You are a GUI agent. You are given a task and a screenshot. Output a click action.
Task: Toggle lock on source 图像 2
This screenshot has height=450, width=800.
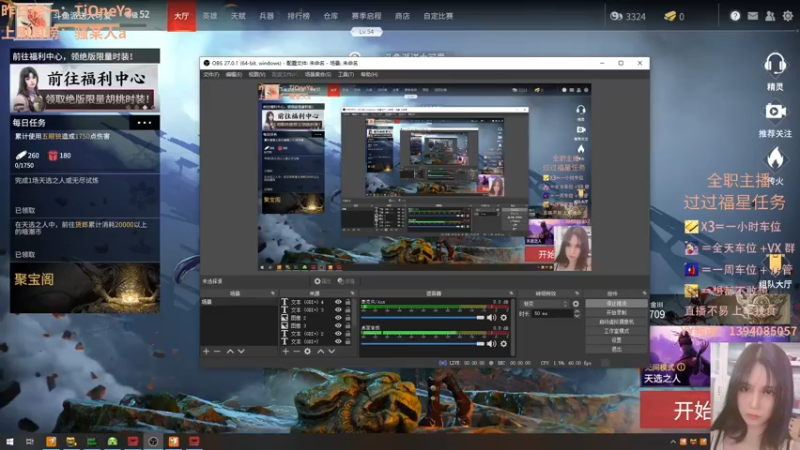[x=348, y=317]
